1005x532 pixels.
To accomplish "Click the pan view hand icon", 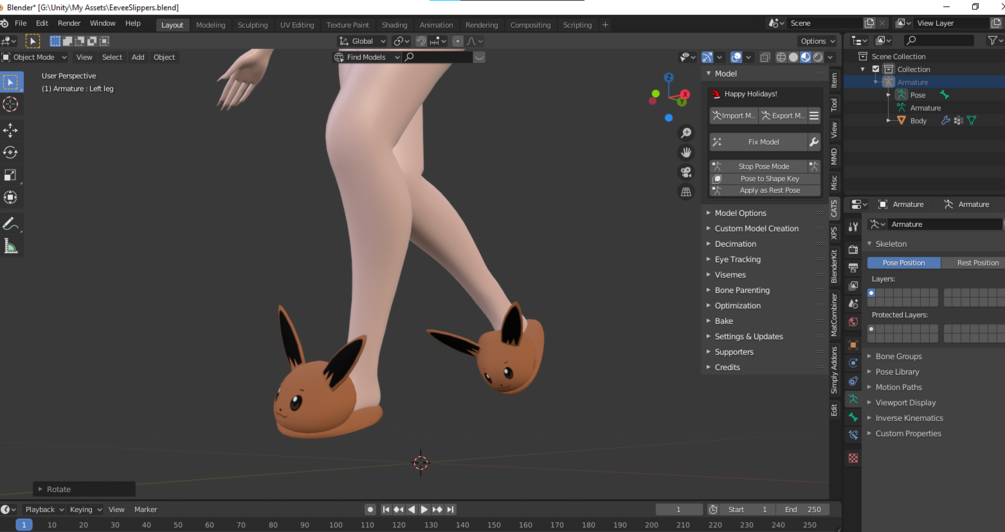I will pos(686,153).
